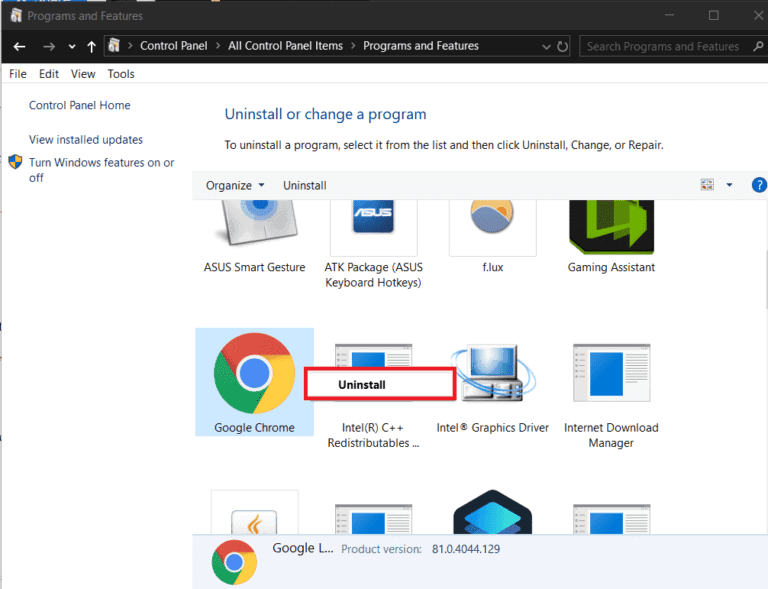The width and height of the screenshot is (768, 589).
Task: Click the search magnifier icon
Action: (x=758, y=47)
